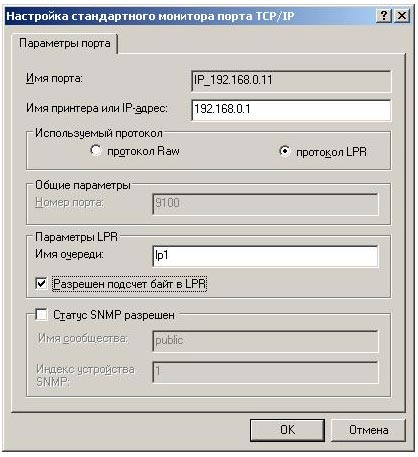Click the Имя очереди label
418x457 pixels.
(x=69, y=254)
